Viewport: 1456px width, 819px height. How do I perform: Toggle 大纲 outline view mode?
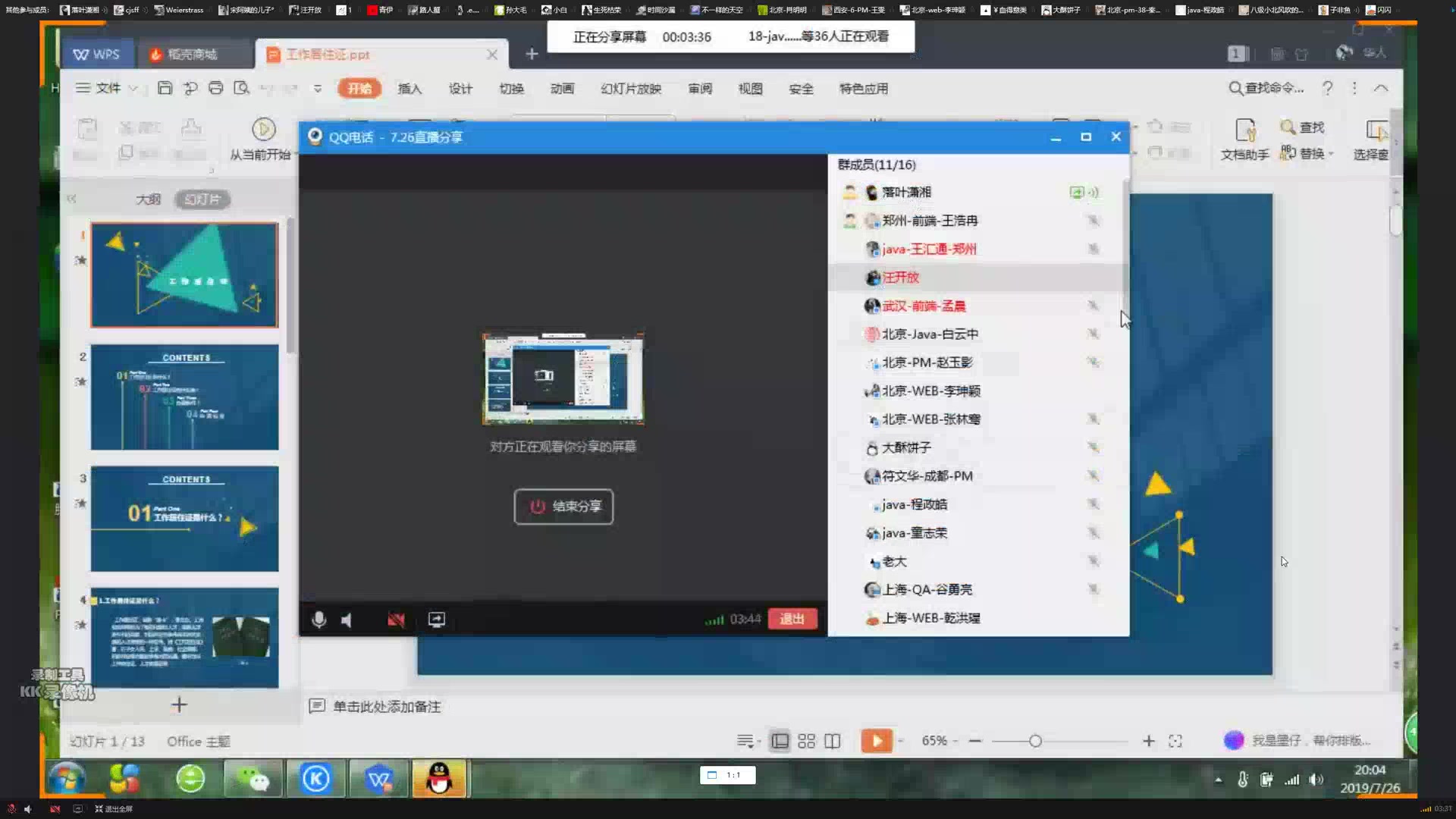pyautogui.click(x=147, y=198)
